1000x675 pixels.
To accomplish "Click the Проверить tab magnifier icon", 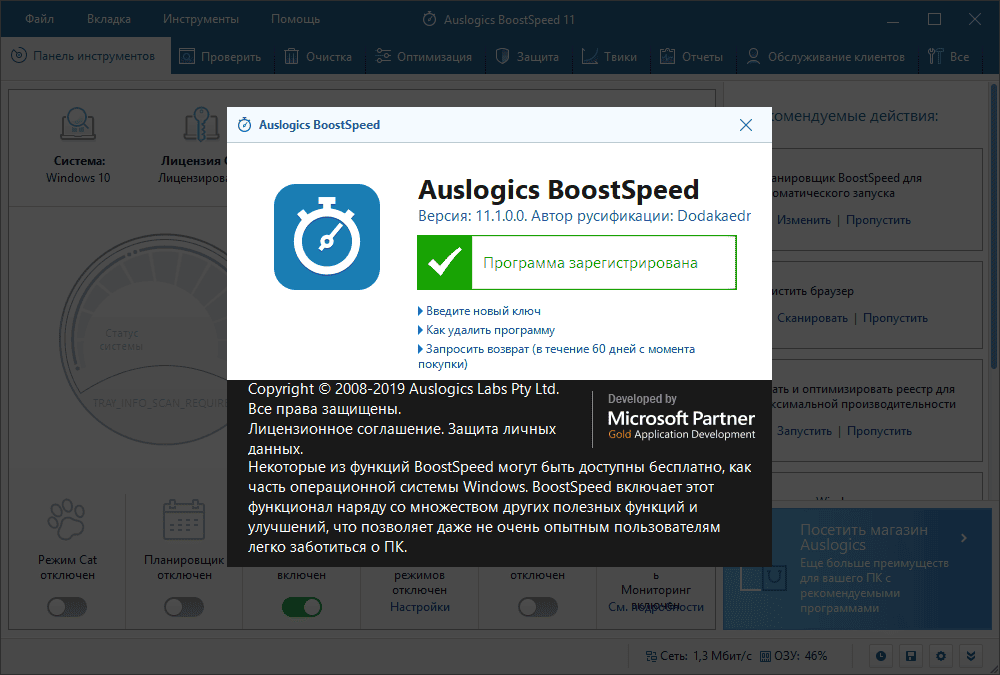I will point(187,57).
